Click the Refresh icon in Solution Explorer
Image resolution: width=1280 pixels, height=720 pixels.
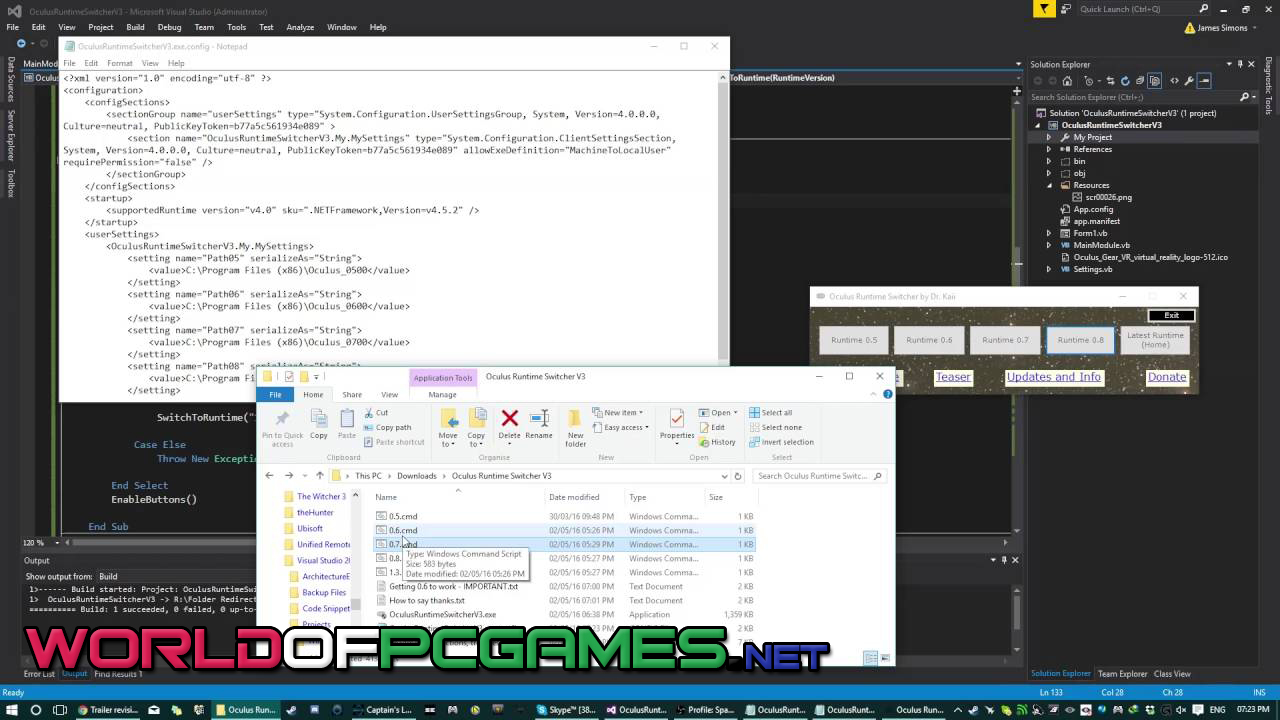point(1125,81)
